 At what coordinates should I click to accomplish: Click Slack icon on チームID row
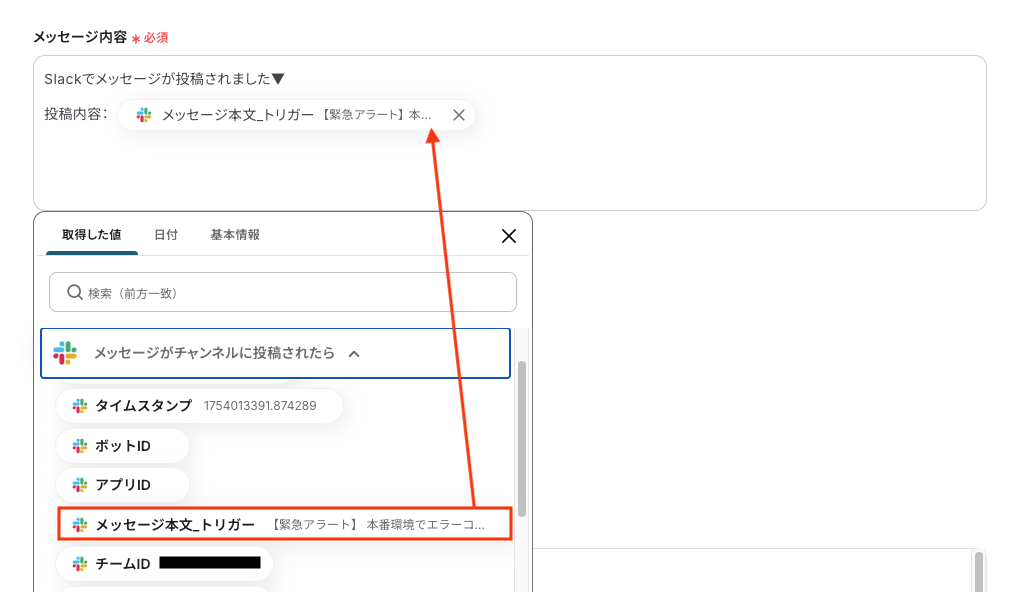tap(79, 564)
